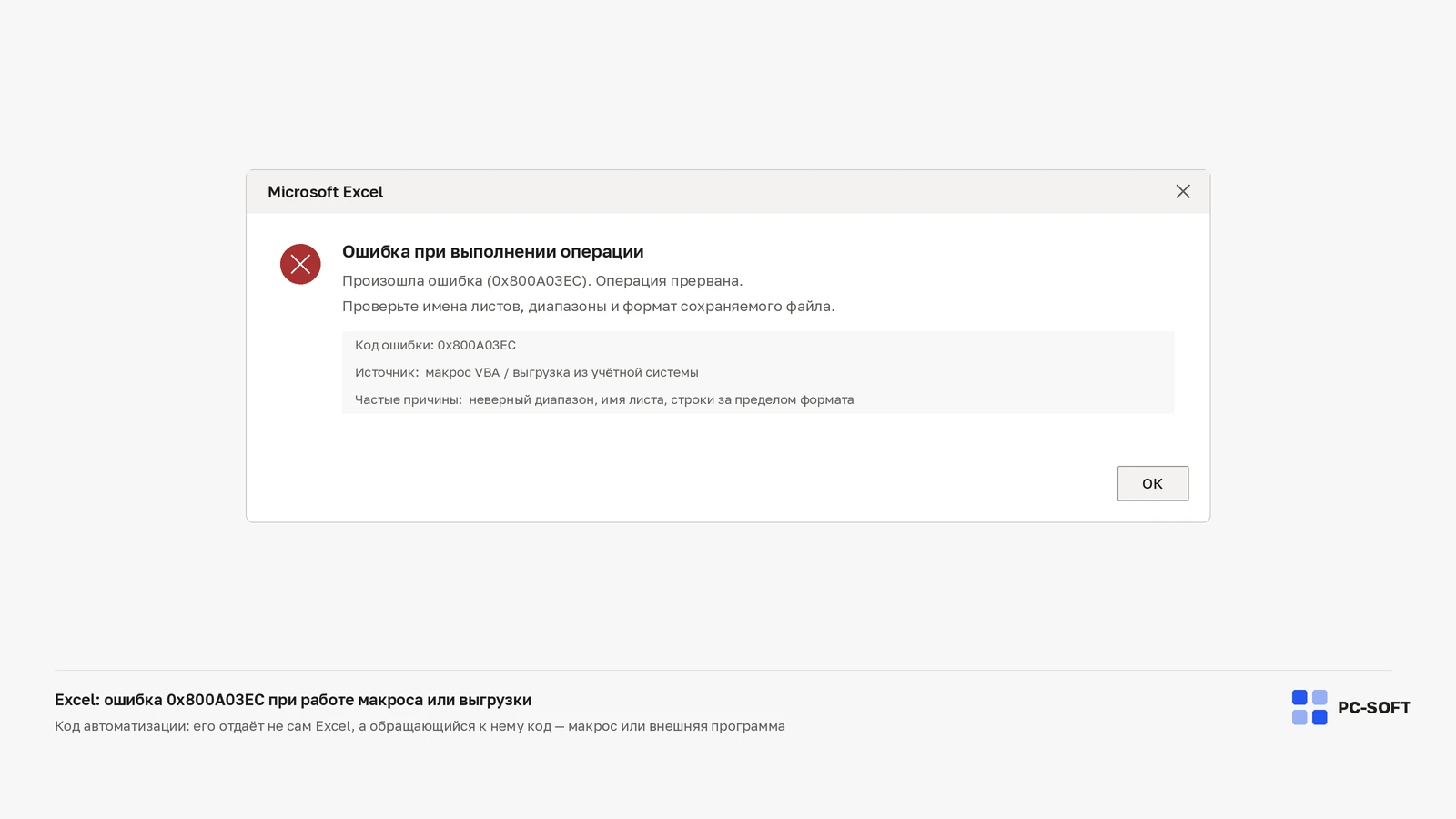Click the PC-SOFT logo squares icon
Viewport: 1456px width, 819px height.
[x=1309, y=707]
